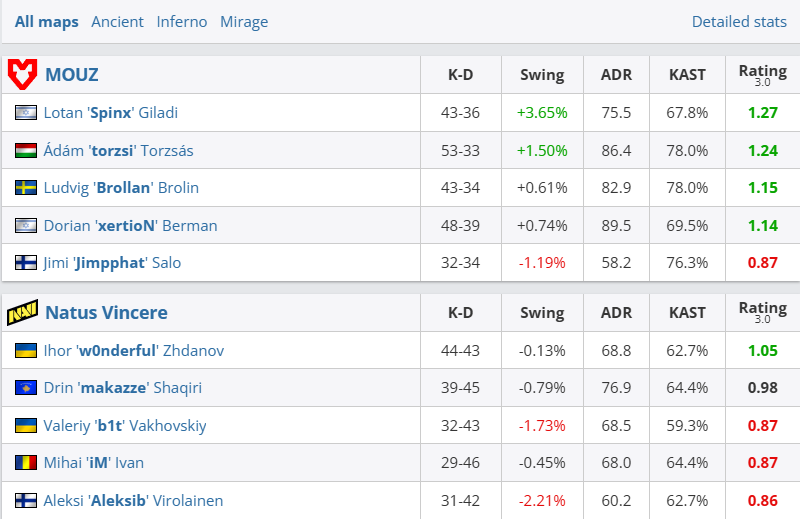The height and width of the screenshot is (519, 800).
Task: Open Dorian 'xertioN' Berman player profile
Action: click(130, 226)
